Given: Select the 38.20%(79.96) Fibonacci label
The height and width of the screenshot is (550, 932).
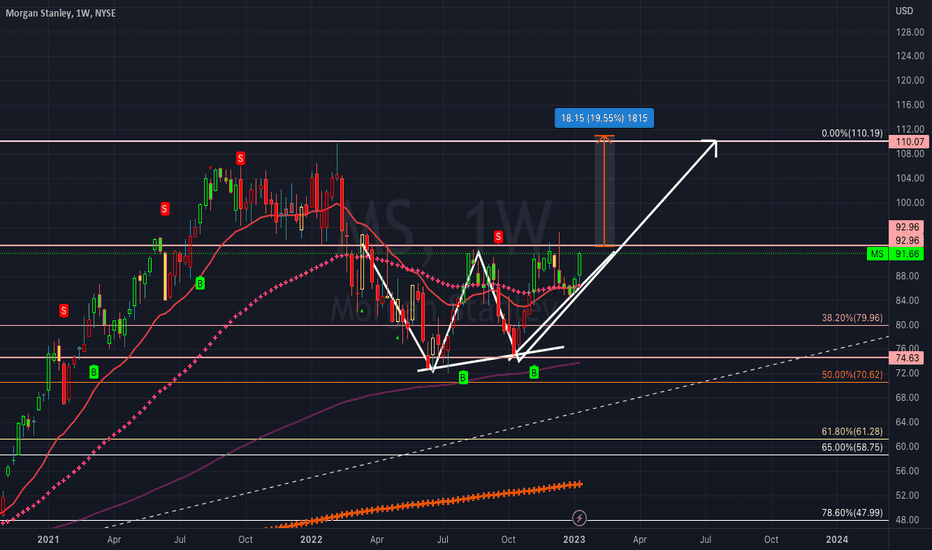Looking at the screenshot, I should click(x=852, y=318).
